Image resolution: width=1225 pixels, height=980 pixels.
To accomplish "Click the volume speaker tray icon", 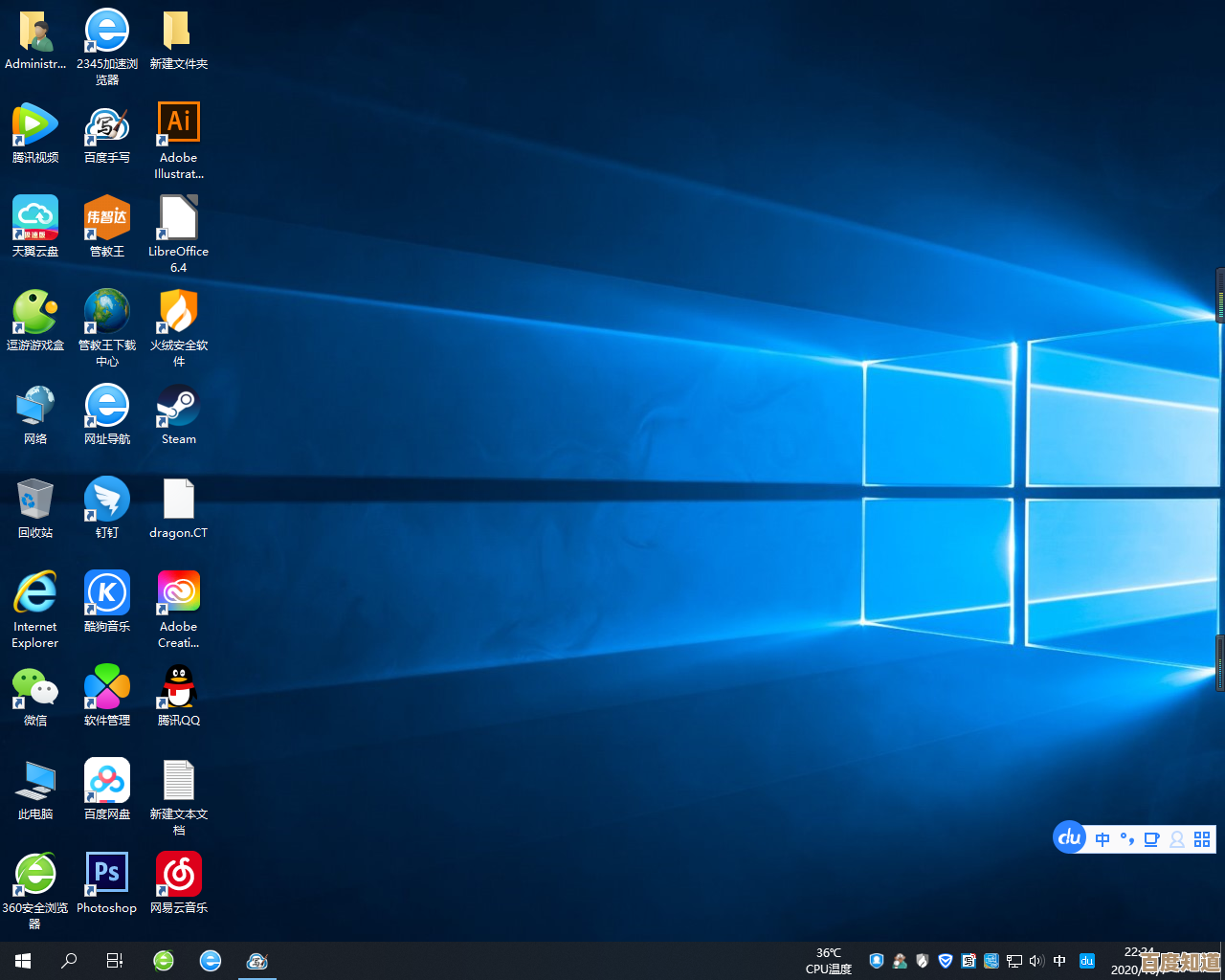I will tap(1036, 961).
